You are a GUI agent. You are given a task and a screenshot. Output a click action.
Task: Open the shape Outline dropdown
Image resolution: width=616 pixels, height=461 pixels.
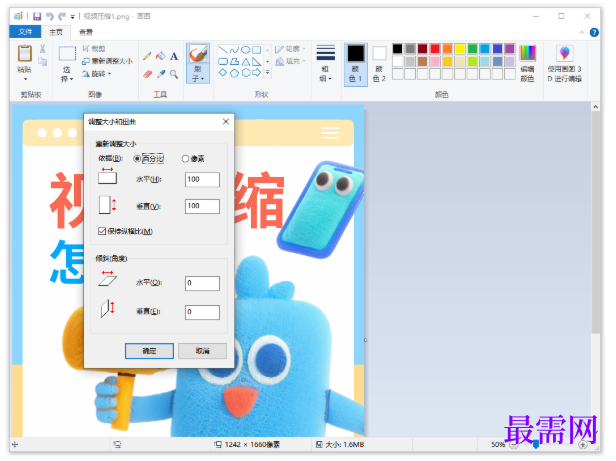pos(290,49)
